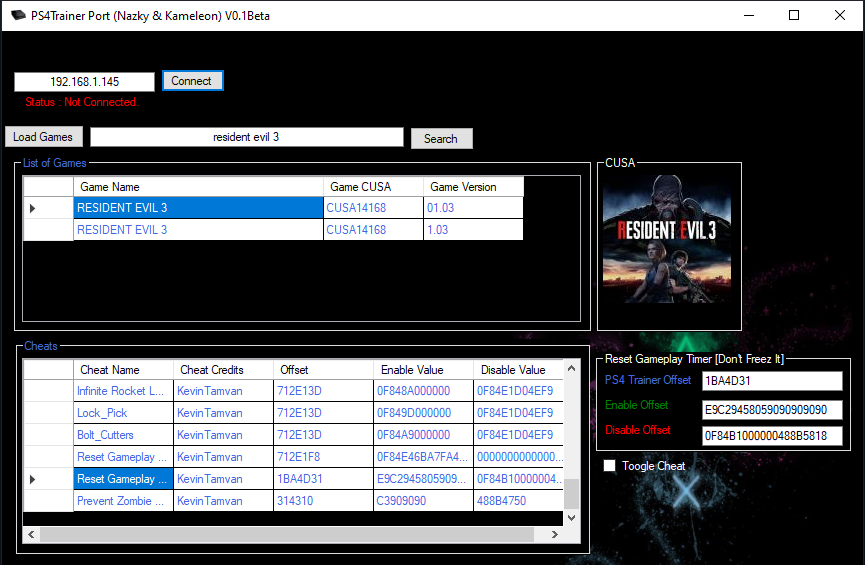Viewport: 865px width, 565px height.
Task: Click the cheats horizontal scroll left arrow
Action: 31,534
